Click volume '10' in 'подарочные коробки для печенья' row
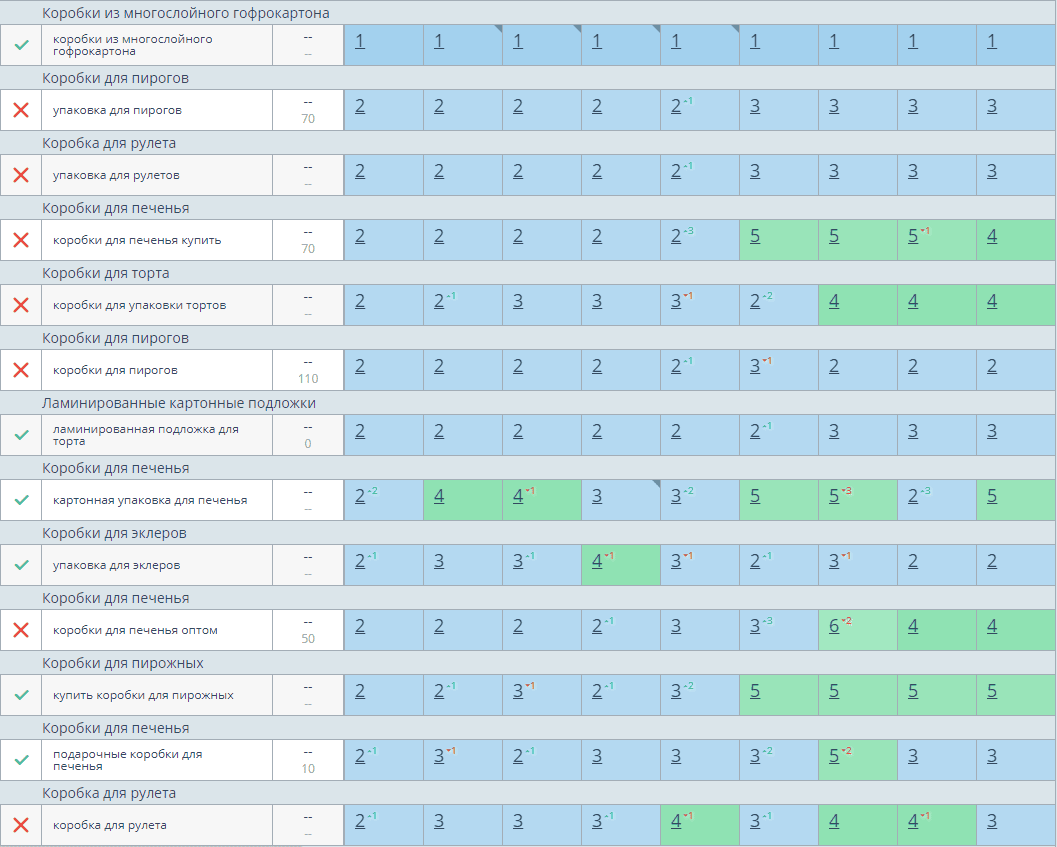Image resolution: width=1057 pixels, height=847 pixels. [x=308, y=769]
